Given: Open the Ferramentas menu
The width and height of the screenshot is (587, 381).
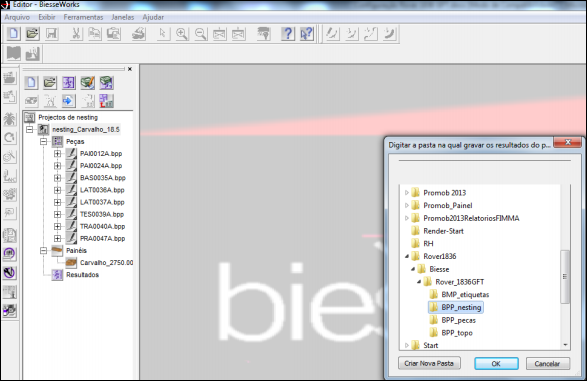Looking at the screenshot, I should click(83, 17).
